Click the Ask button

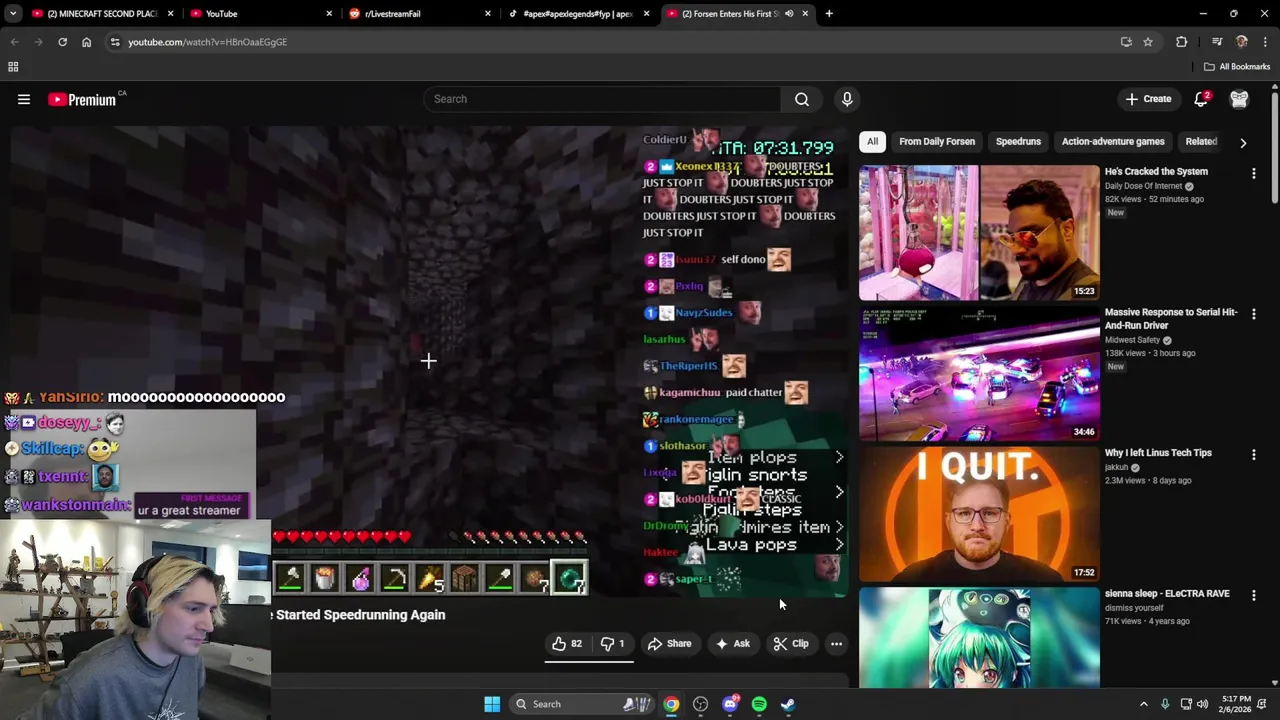click(732, 644)
